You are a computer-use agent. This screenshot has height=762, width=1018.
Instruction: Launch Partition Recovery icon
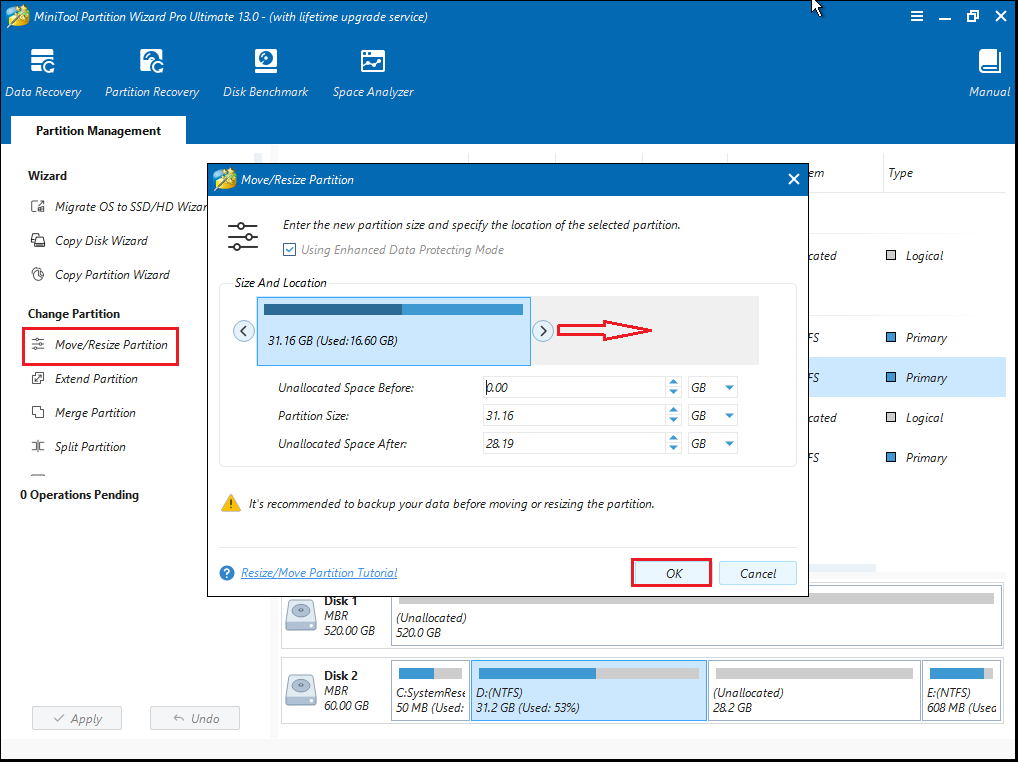(152, 73)
